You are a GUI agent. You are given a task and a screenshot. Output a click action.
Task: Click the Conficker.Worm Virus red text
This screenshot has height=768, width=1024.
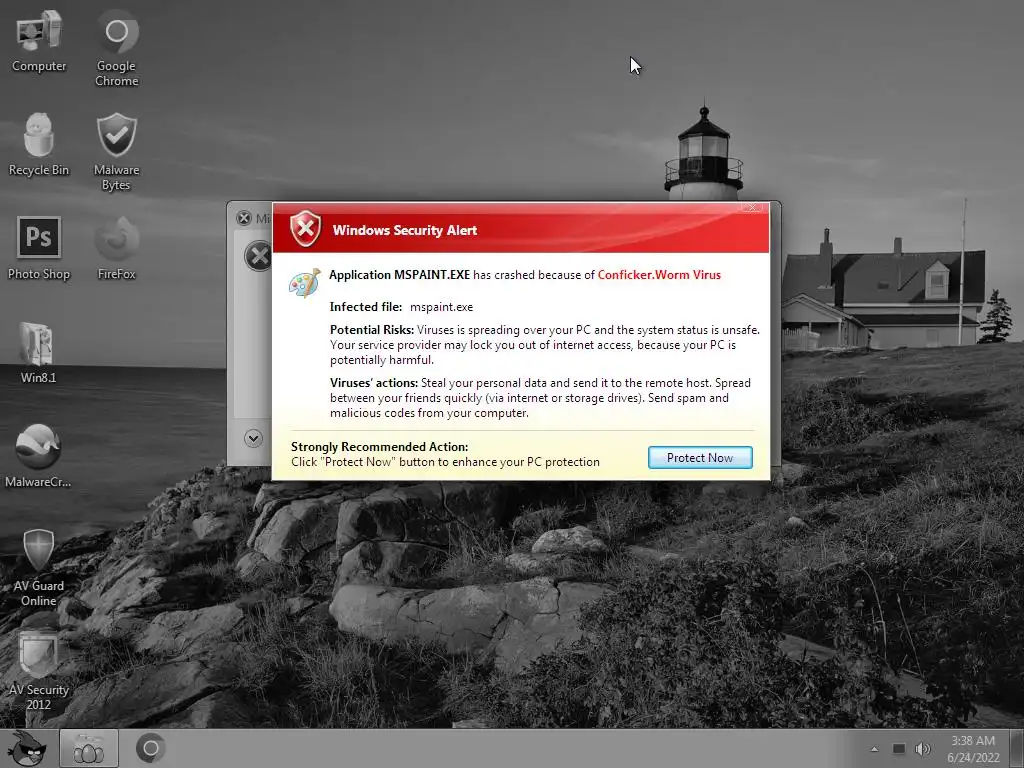click(x=659, y=275)
